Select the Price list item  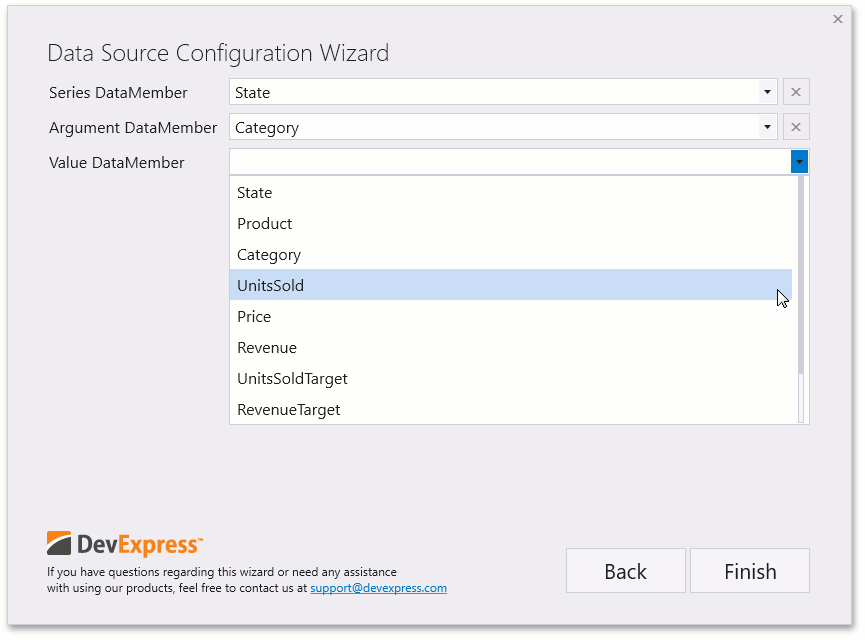[x=511, y=316]
